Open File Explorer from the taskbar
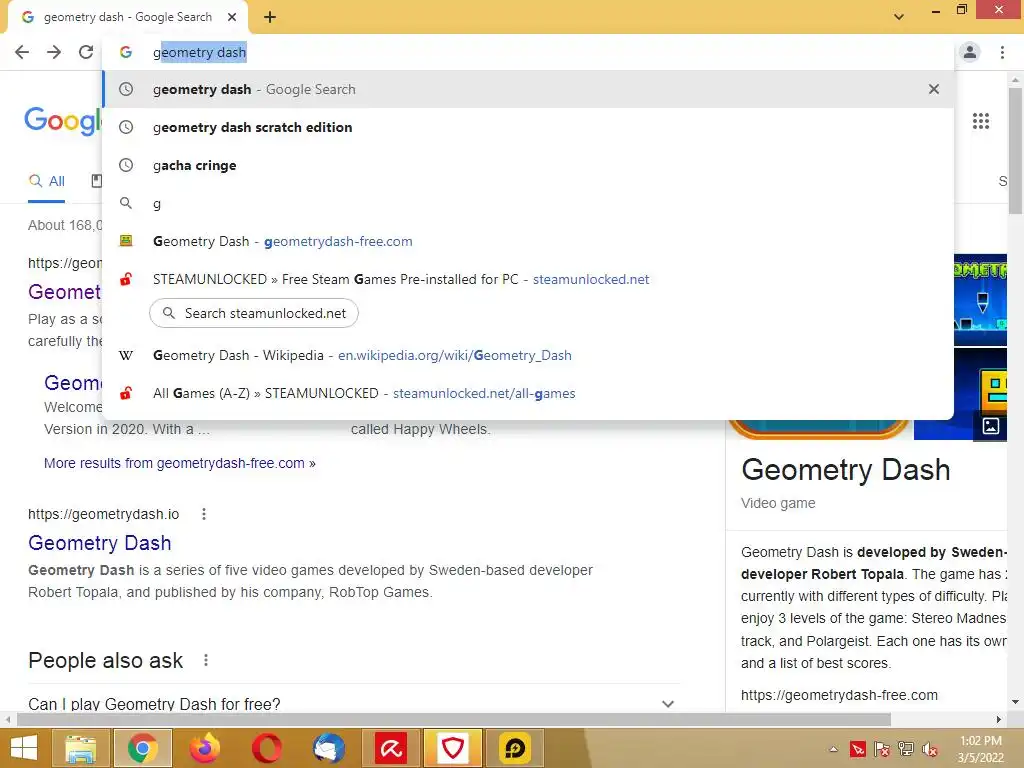1024x768 pixels. pos(81,748)
